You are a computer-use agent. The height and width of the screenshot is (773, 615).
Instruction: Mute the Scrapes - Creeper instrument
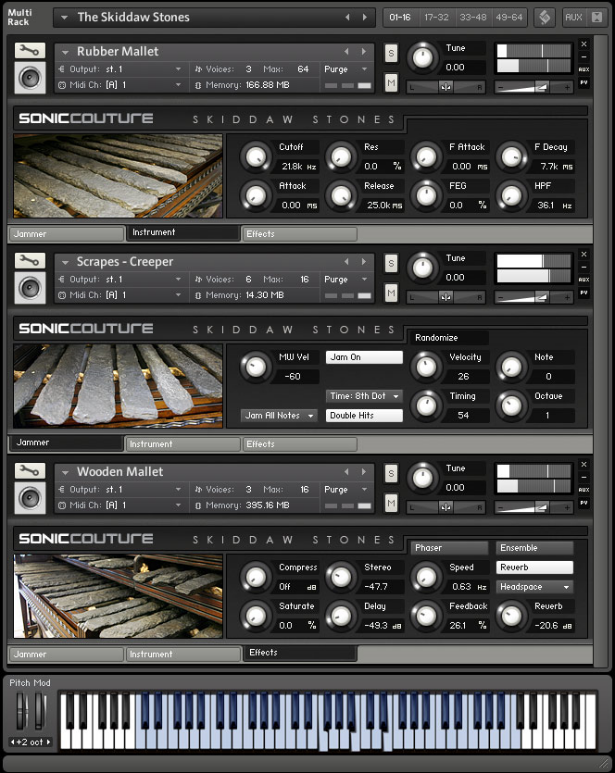391,293
